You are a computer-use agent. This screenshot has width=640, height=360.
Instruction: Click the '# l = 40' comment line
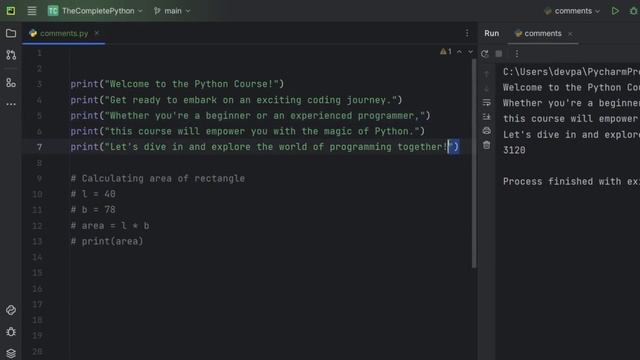[x=93, y=194]
